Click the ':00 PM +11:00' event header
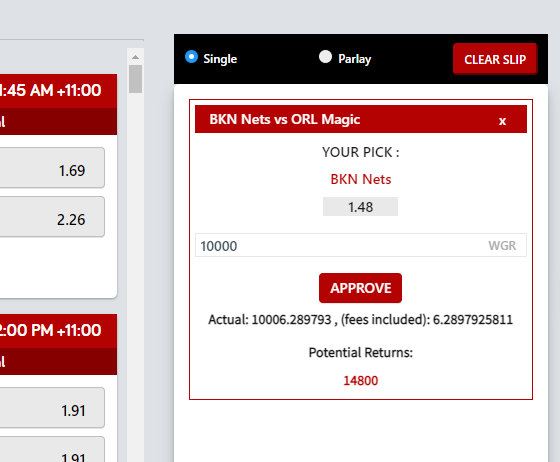This screenshot has height=462, width=560. point(59,331)
